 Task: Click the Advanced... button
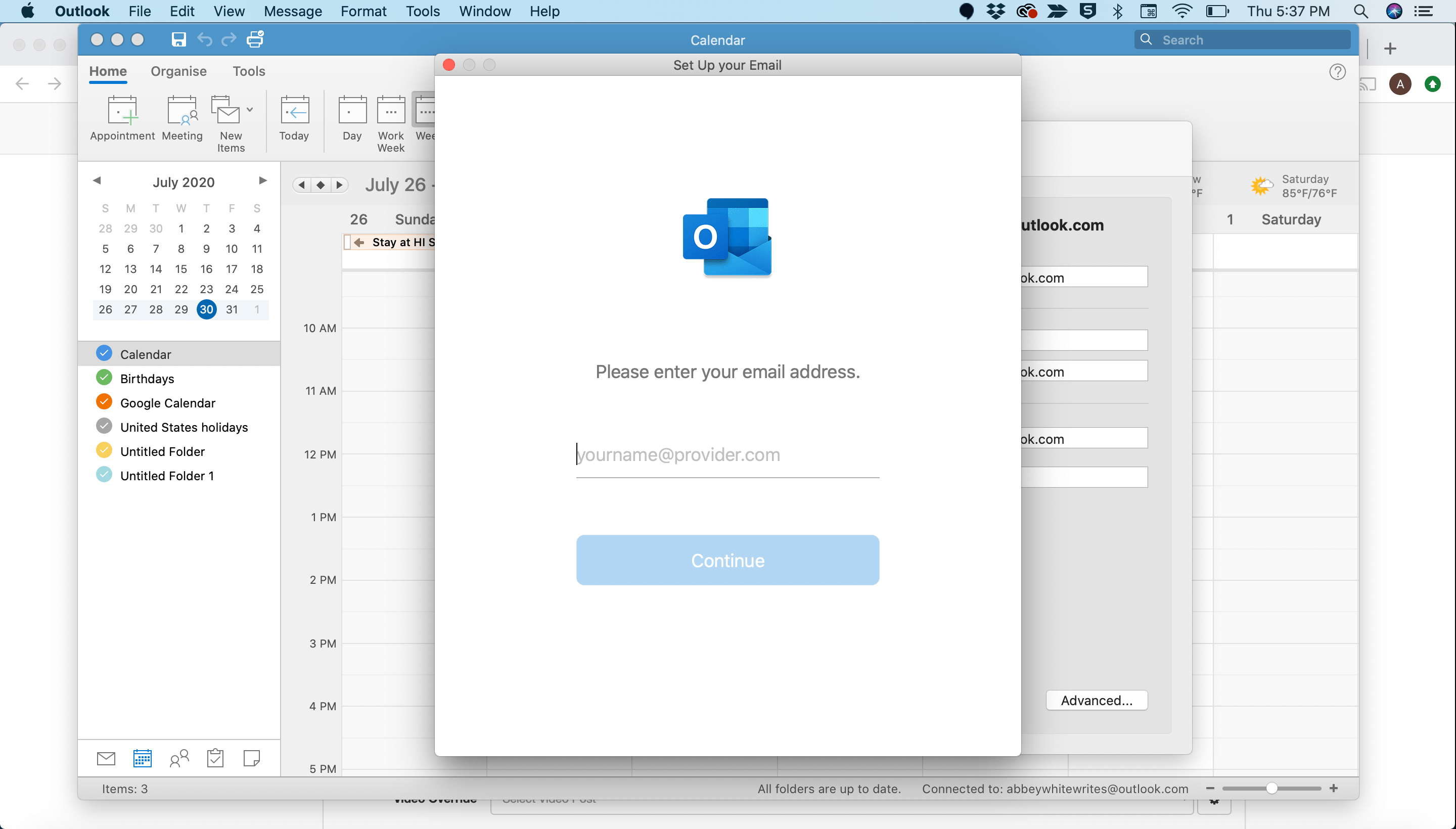click(1096, 700)
